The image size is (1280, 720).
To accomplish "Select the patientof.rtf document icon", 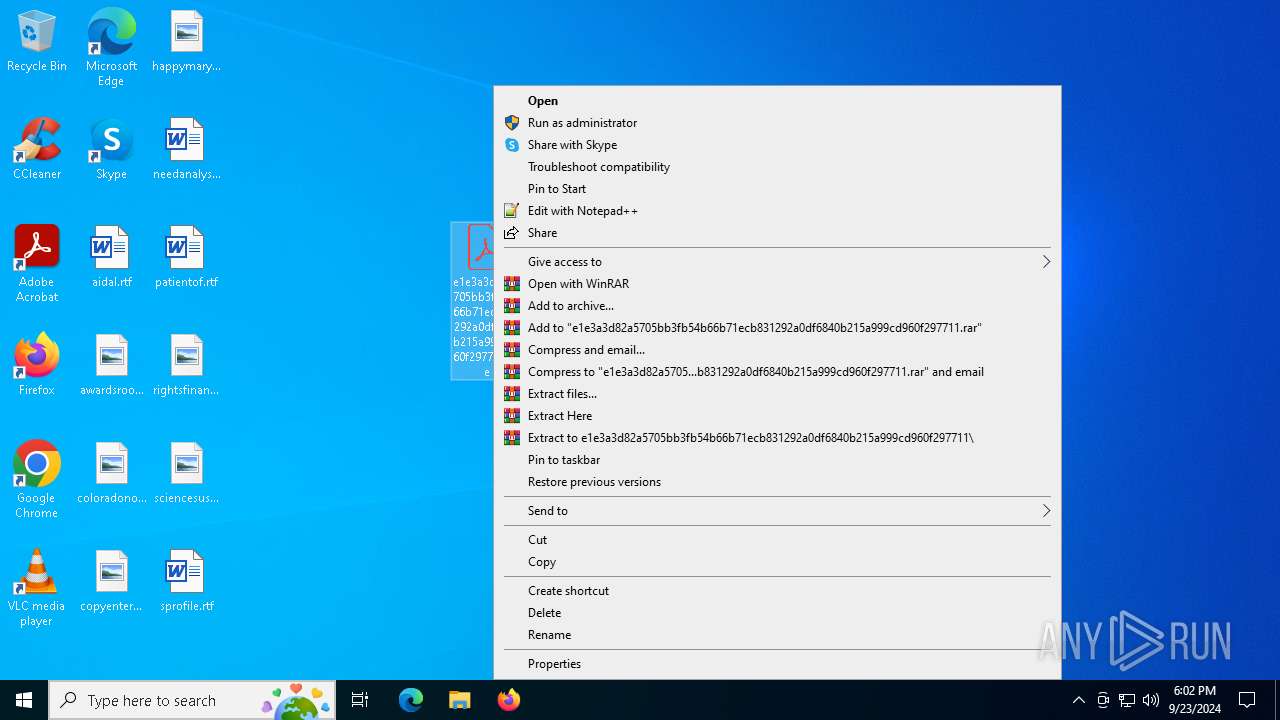I will (186, 258).
